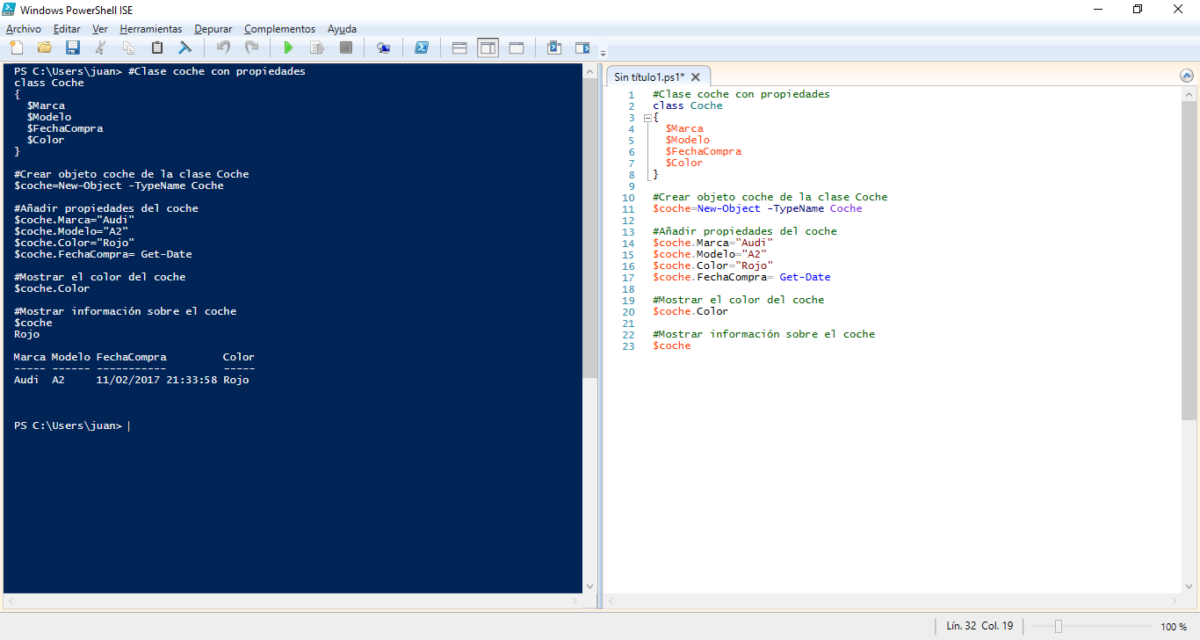Screen dimensions: 1200x640
Task: Click the console vertical scrollbar
Action: [591, 328]
